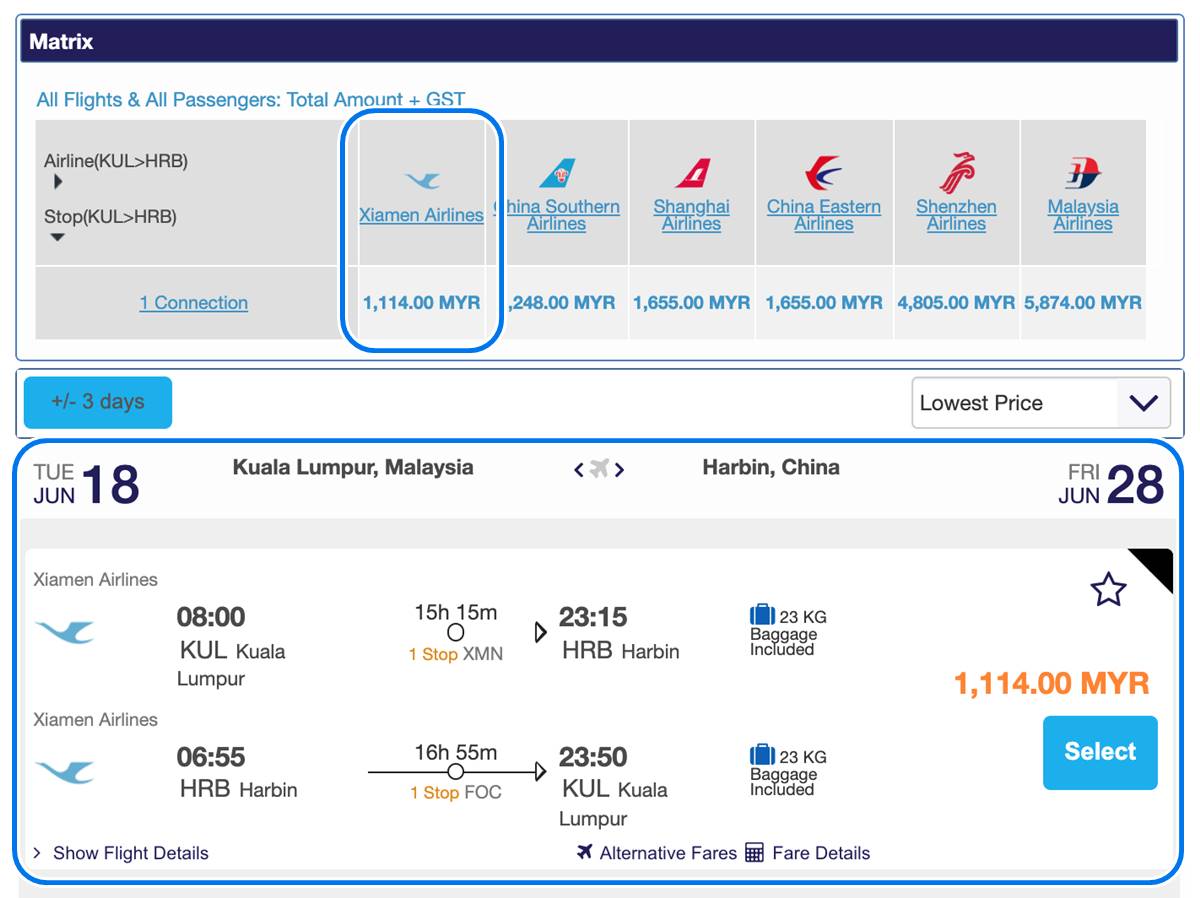This screenshot has width=1200, height=898.
Task: Click the baggage icon for outbound flight
Action: click(x=762, y=615)
